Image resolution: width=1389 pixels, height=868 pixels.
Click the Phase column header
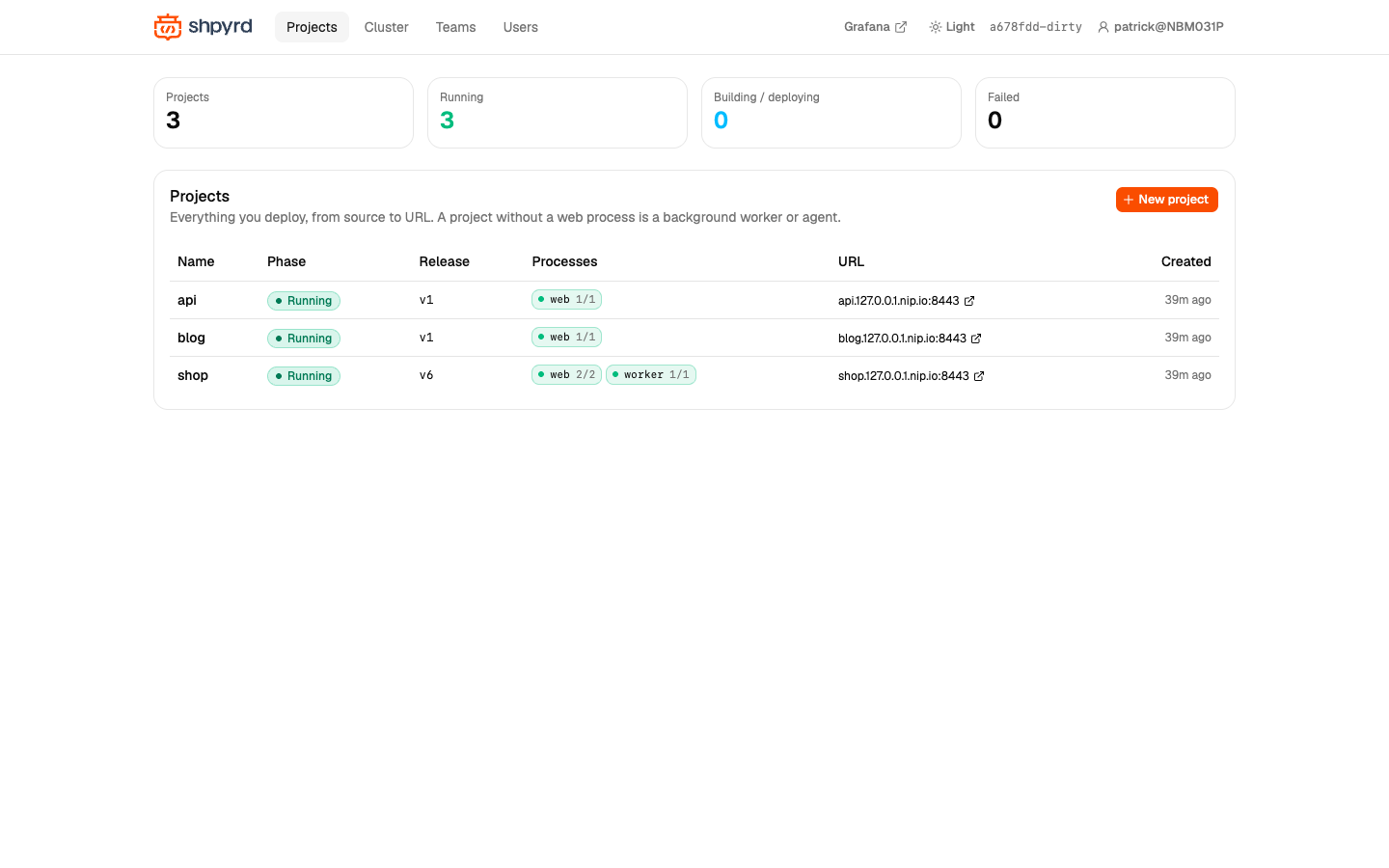(286, 261)
